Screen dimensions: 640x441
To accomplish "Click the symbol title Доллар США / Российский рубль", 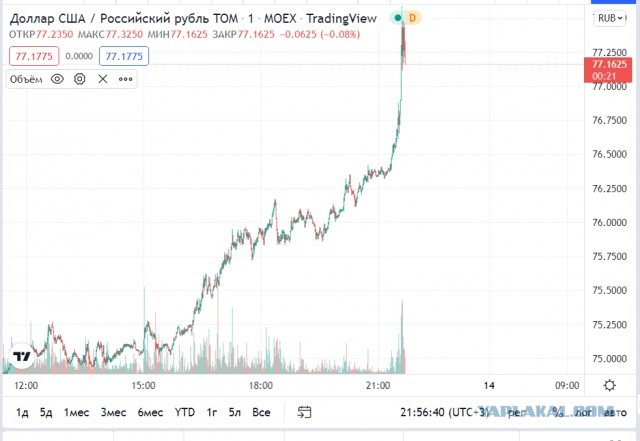I will [124, 19].
